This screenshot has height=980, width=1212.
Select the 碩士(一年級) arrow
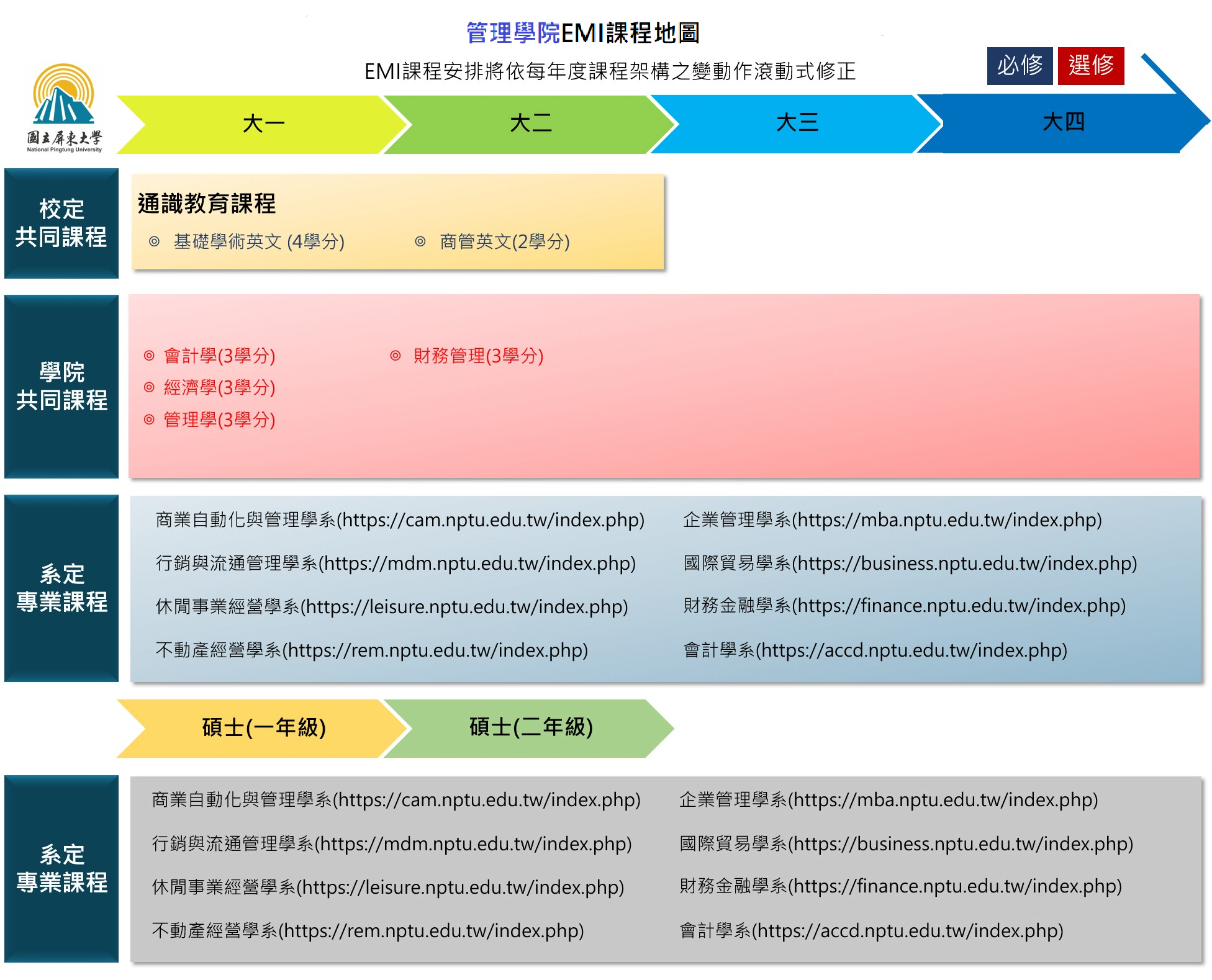point(263,728)
